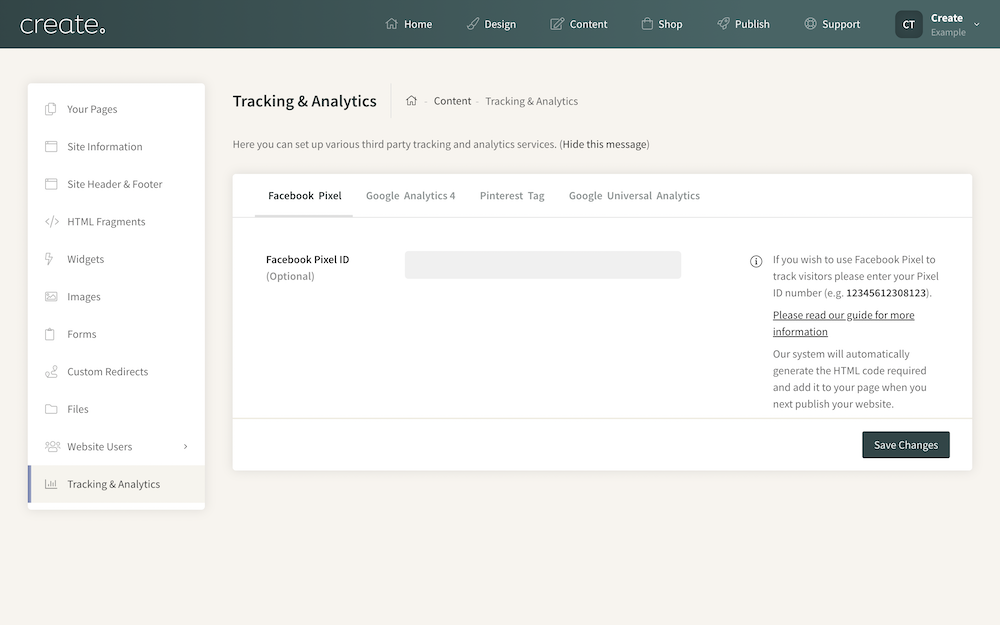Image resolution: width=1000 pixels, height=625 pixels.
Task: Switch to the Pinterest Tag tab
Action: pos(511,196)
